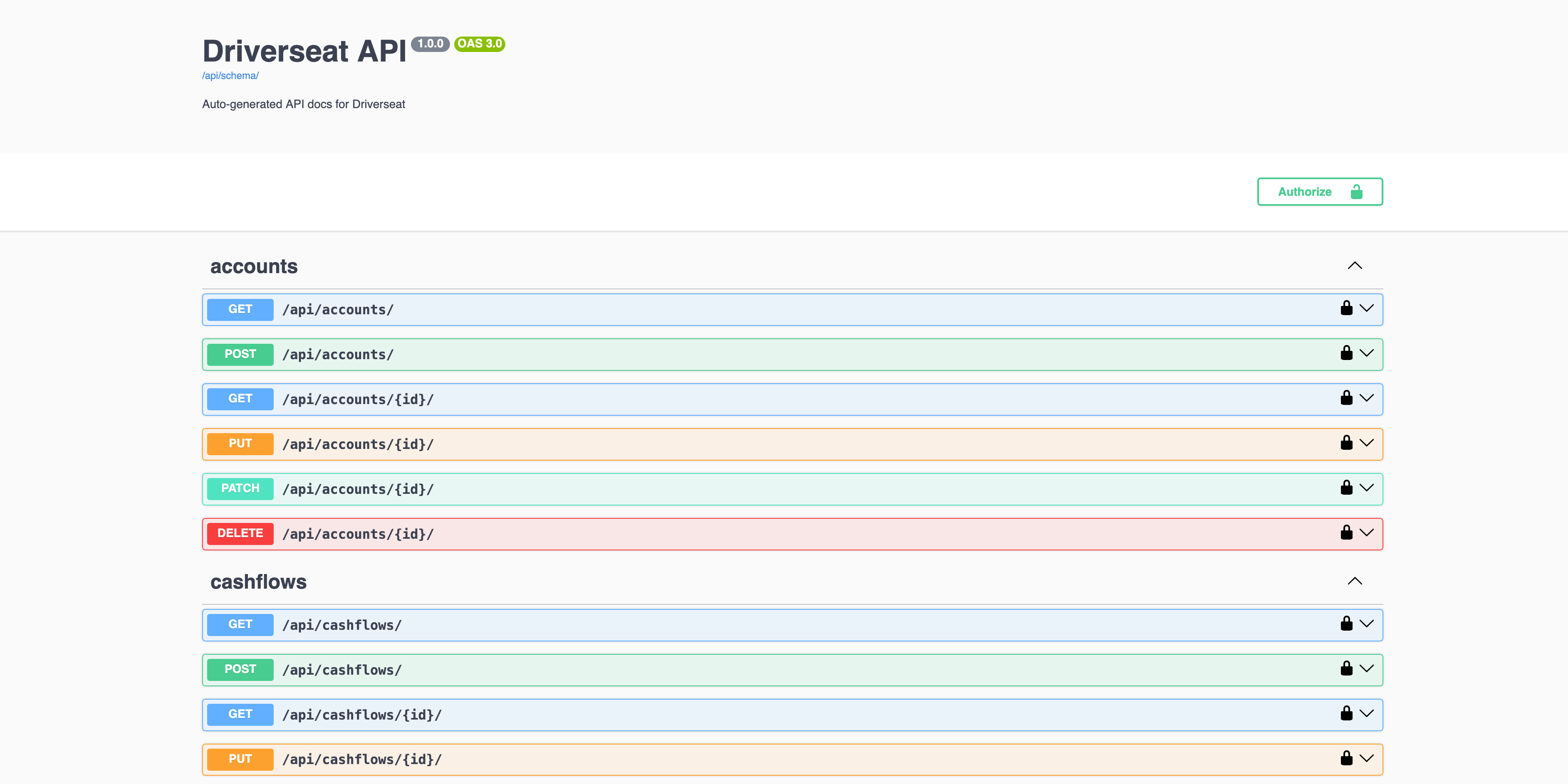Click the accounts tag heading

click(x=254, y=266)
